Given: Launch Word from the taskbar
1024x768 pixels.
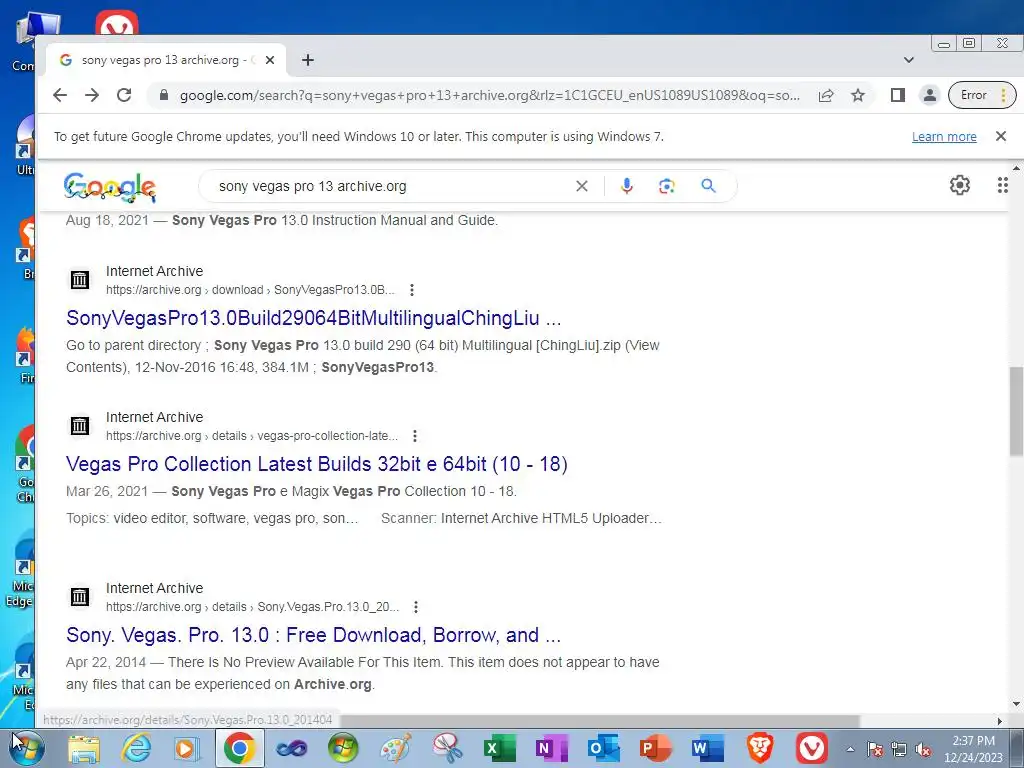Looking at the screenshot, I should (707, 749).
